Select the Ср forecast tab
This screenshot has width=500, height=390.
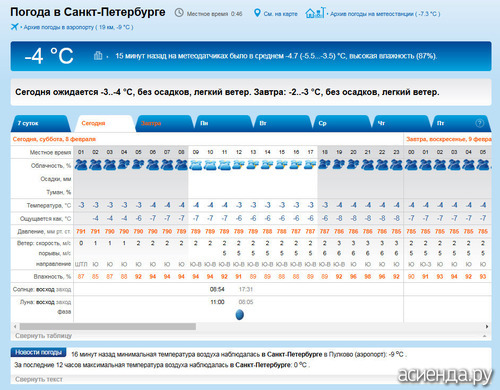(342, 123)
